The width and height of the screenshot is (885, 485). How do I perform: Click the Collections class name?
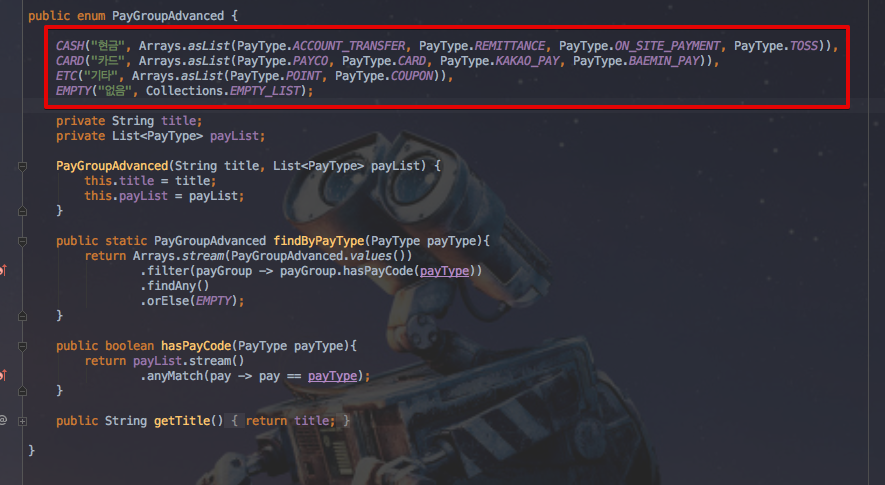[x=185, y=91]
